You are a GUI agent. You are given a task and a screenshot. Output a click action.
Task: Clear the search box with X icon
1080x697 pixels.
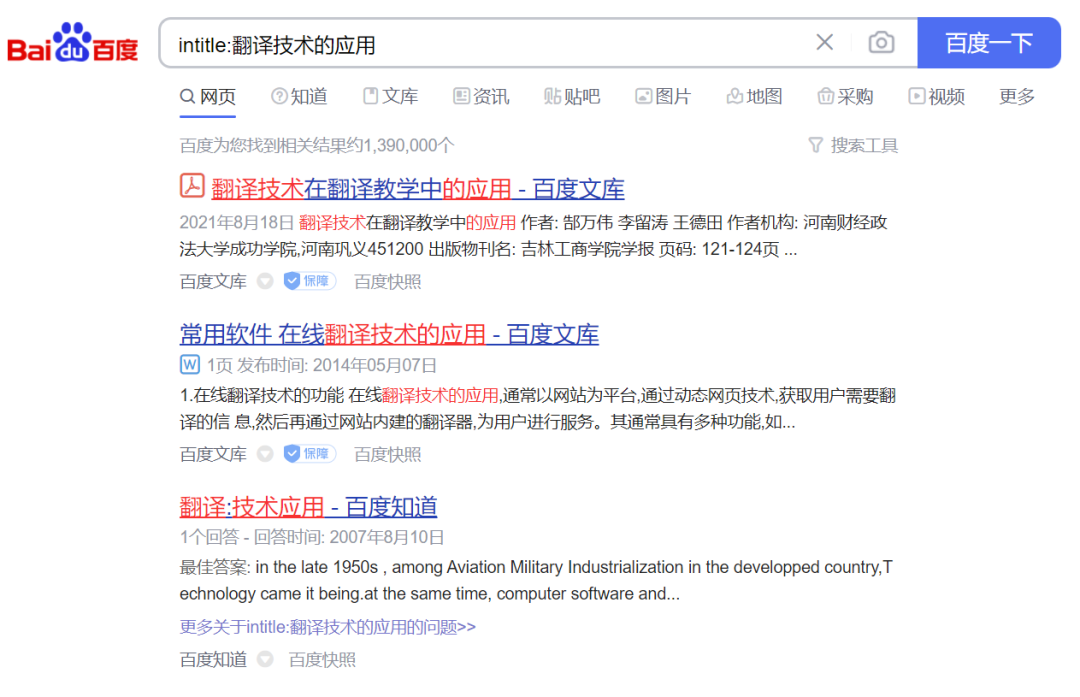[824, 43]
